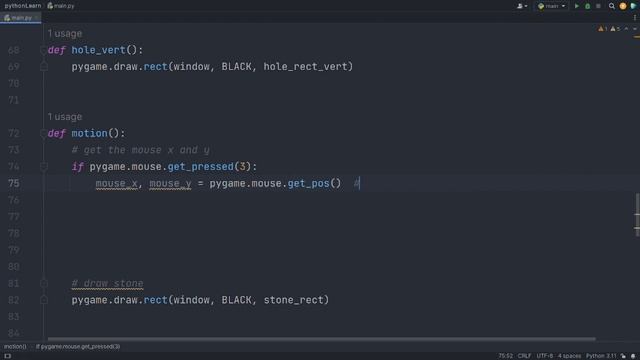Screen dimensions: 640x360
Task: Click the get_pos method call
Action: 308,183
